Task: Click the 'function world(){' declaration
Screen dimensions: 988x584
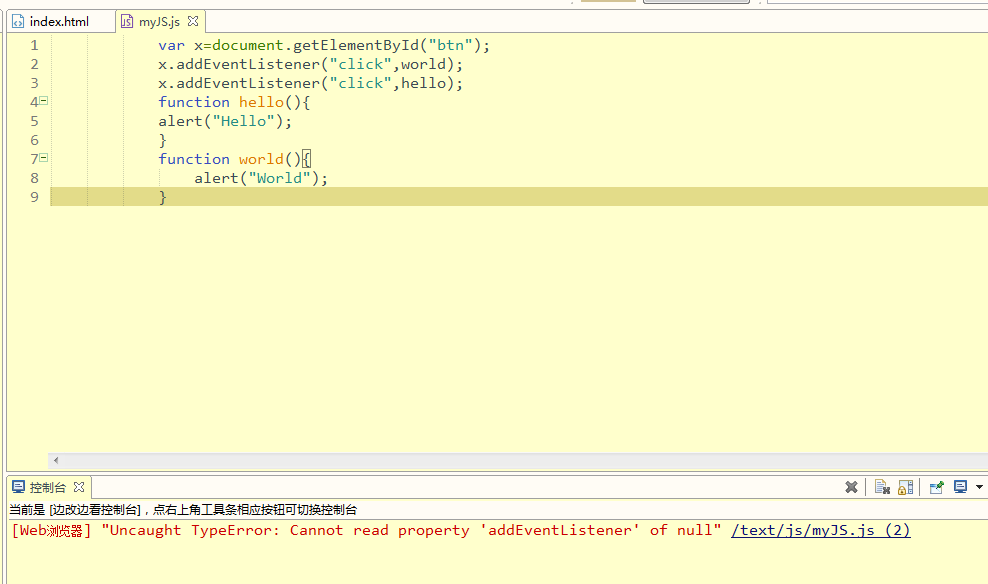Action: pos(234,159)
